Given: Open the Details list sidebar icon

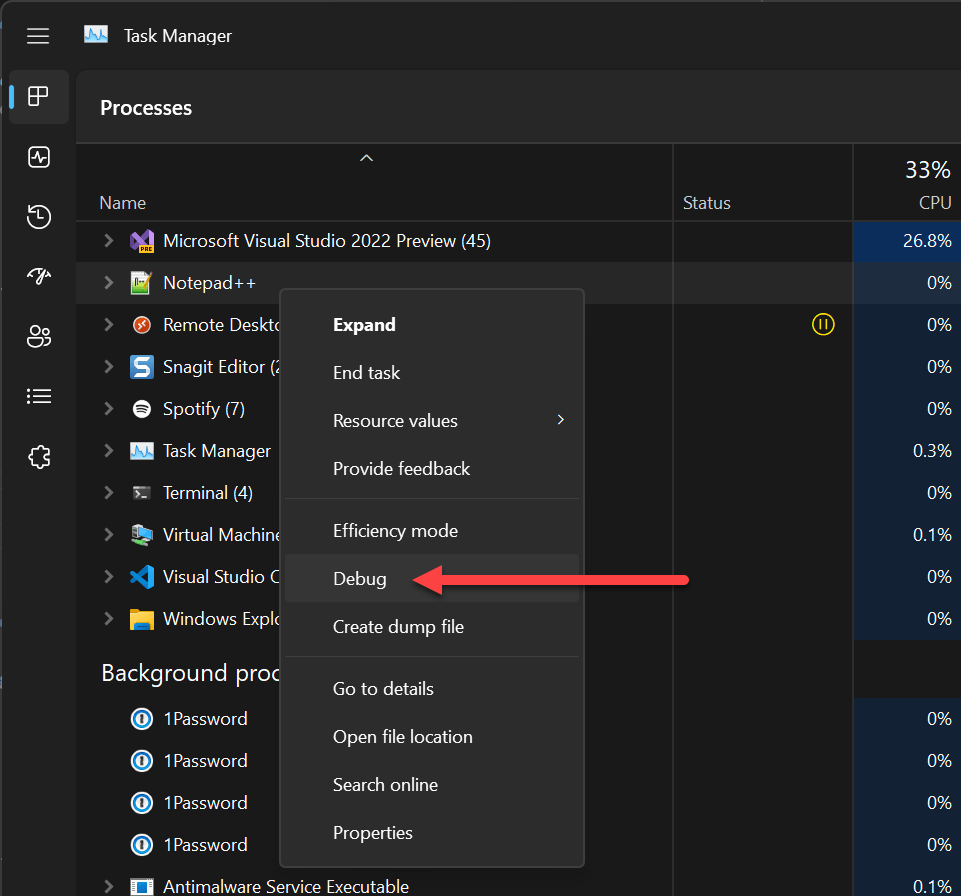Looking at the screenshot, I should [x=39, y=397].
